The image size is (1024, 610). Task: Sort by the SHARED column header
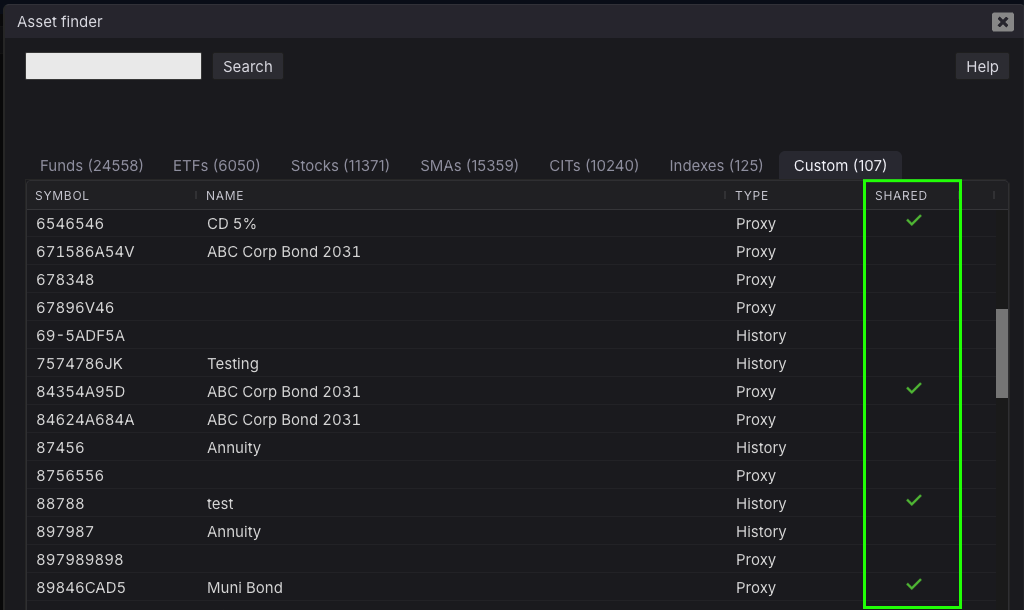[901, 196]
